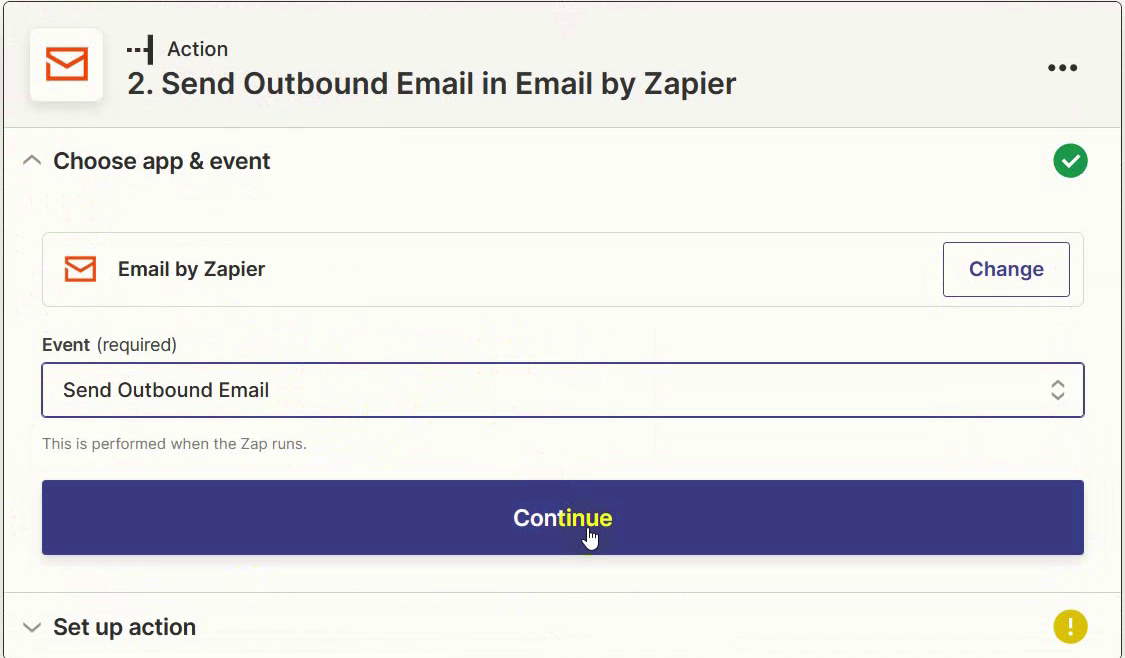The height and width of the screenshot is (658, 1125).
Task: Click the Action label above the step title
Action: (197, 49)
